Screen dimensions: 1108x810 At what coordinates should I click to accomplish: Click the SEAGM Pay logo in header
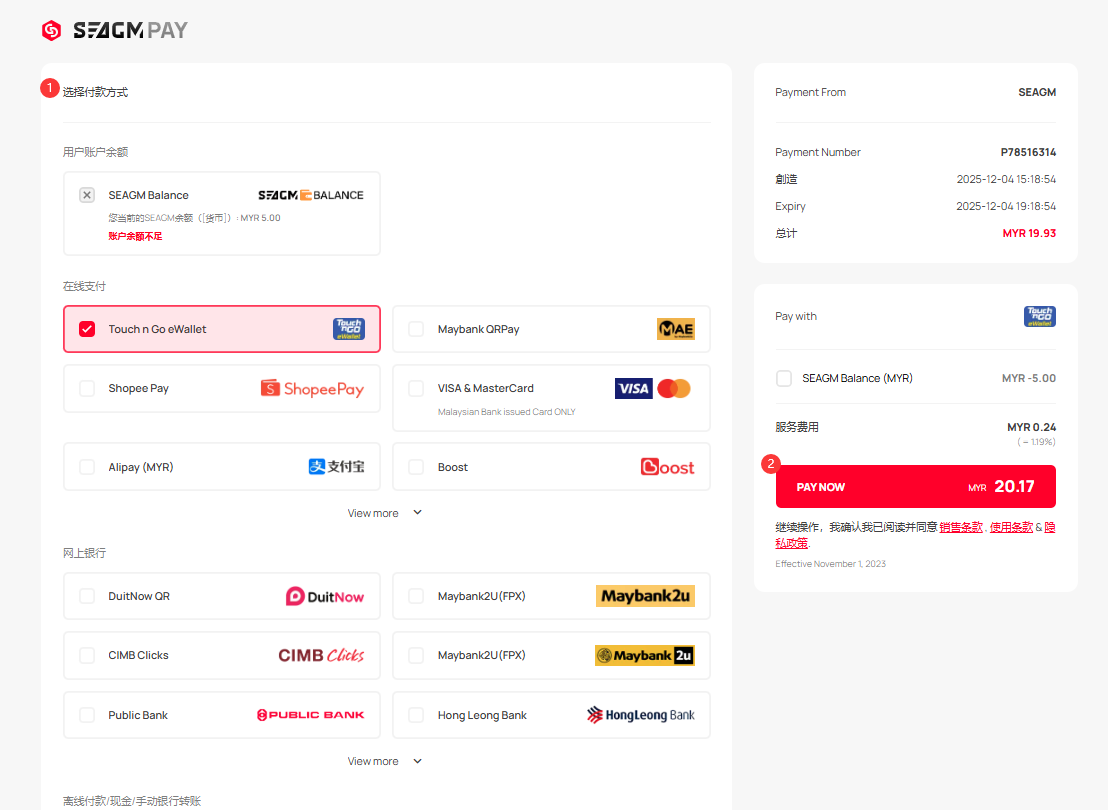(114, 31)
